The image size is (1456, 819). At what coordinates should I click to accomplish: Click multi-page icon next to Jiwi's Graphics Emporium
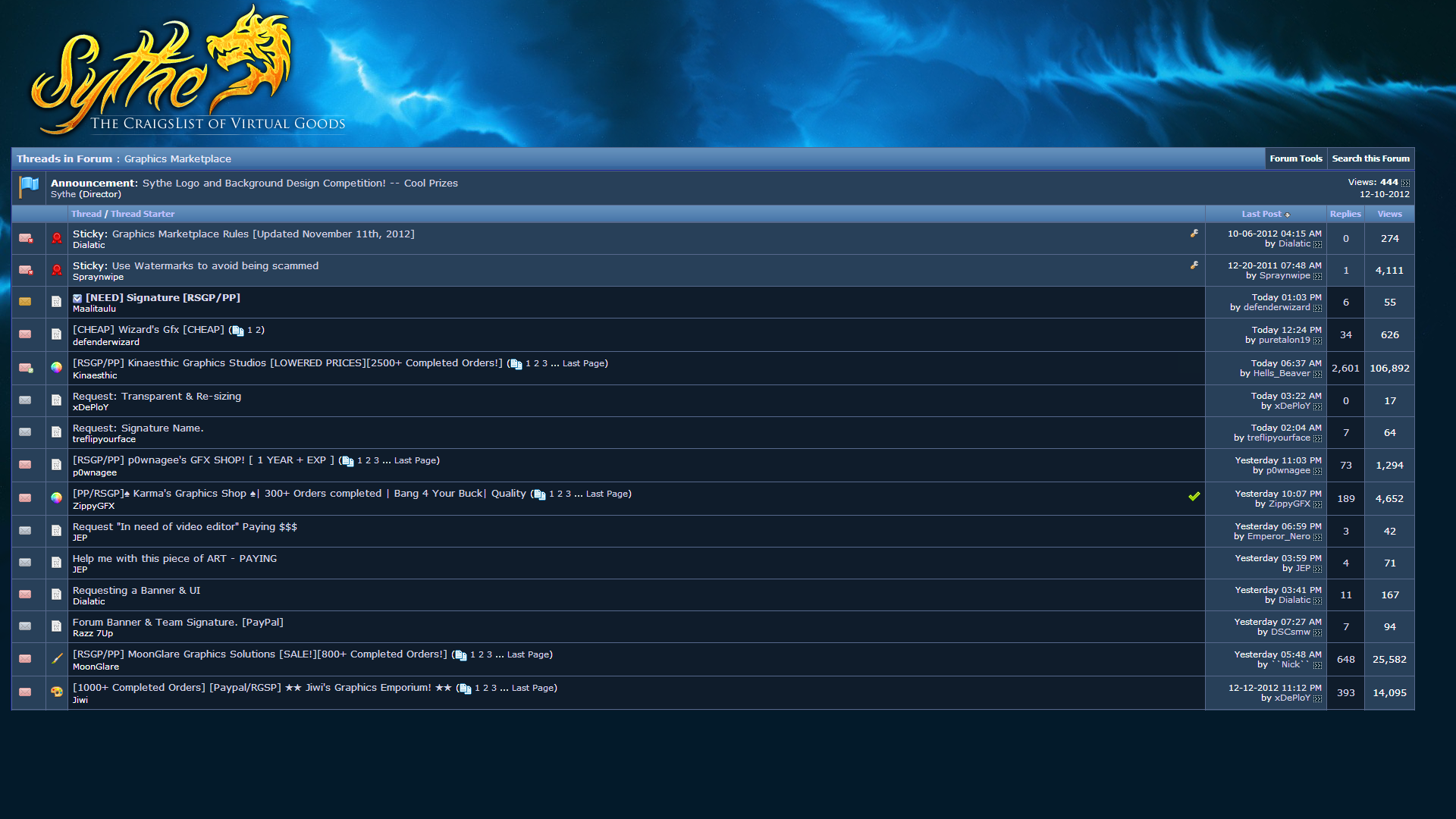tap(466, 689)
